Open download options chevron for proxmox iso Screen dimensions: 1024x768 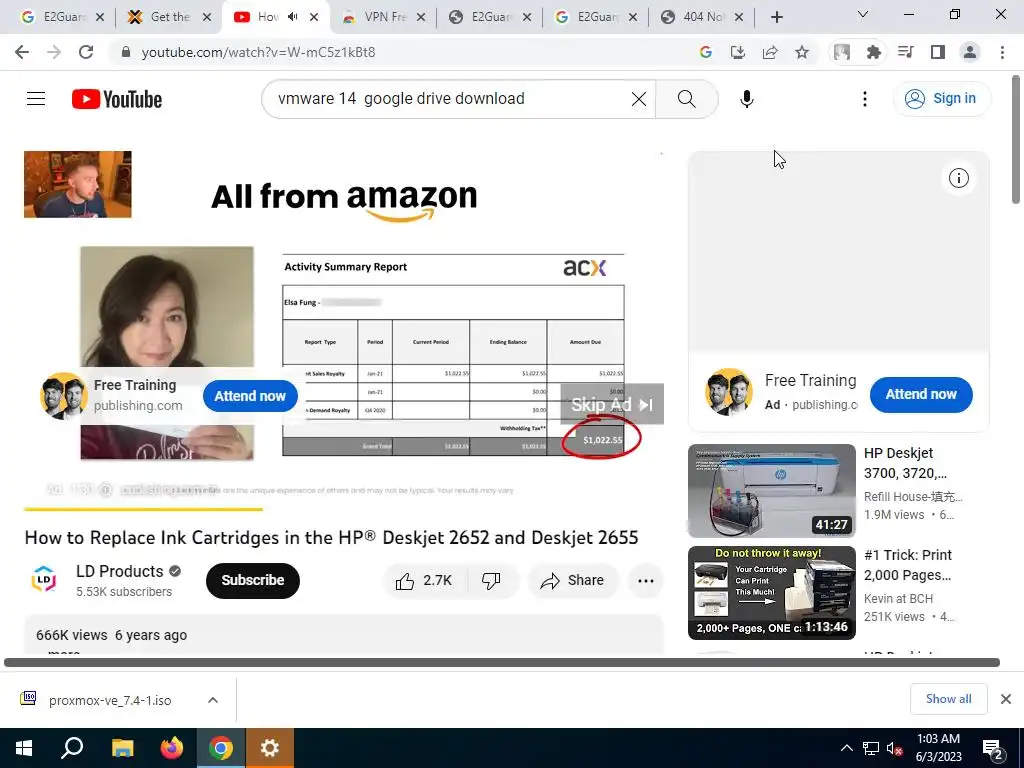click(x=213, y=700)
